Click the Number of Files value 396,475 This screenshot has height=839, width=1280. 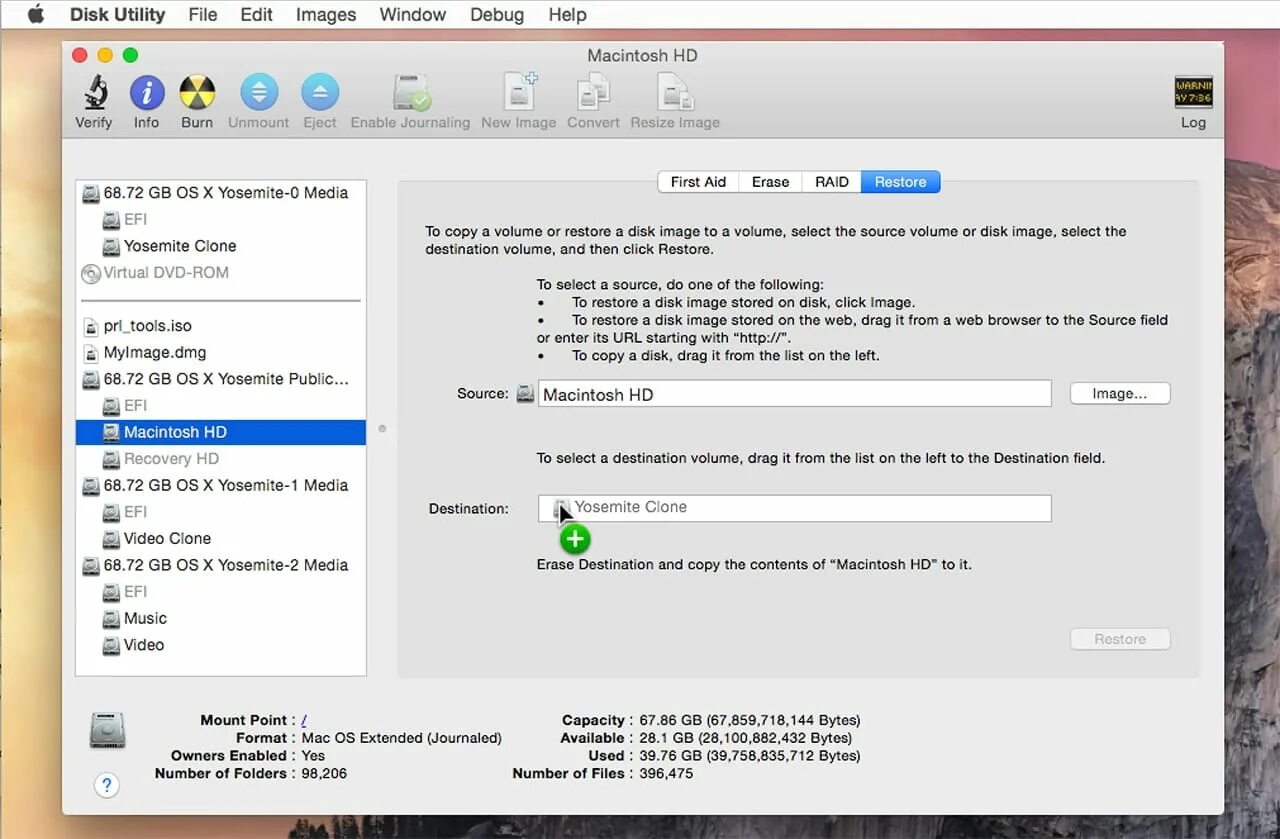[666, 774]
